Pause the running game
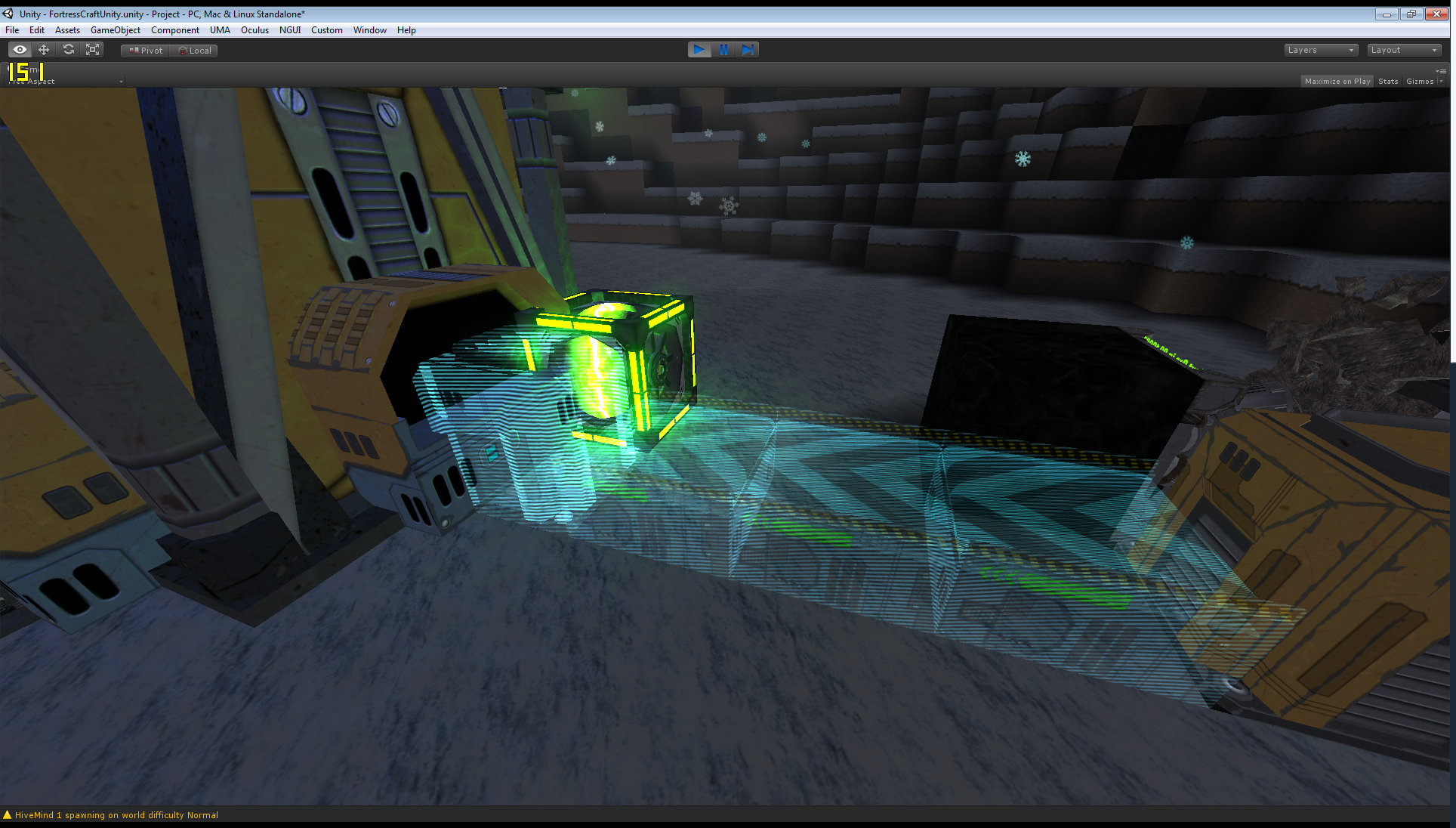This screenshot has height=828, width=1456. (723, 50)
